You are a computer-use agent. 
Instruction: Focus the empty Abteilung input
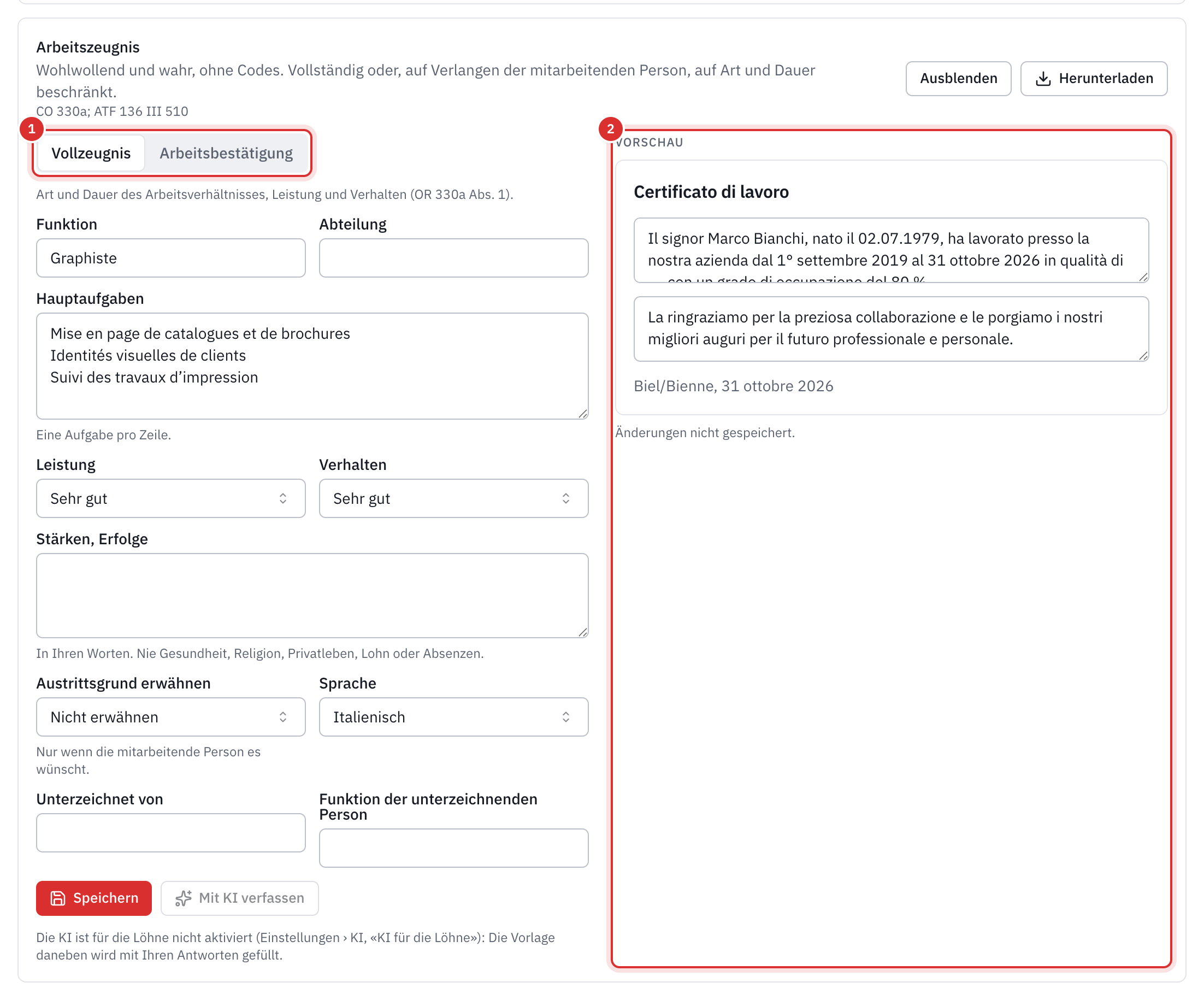[453, 258]
